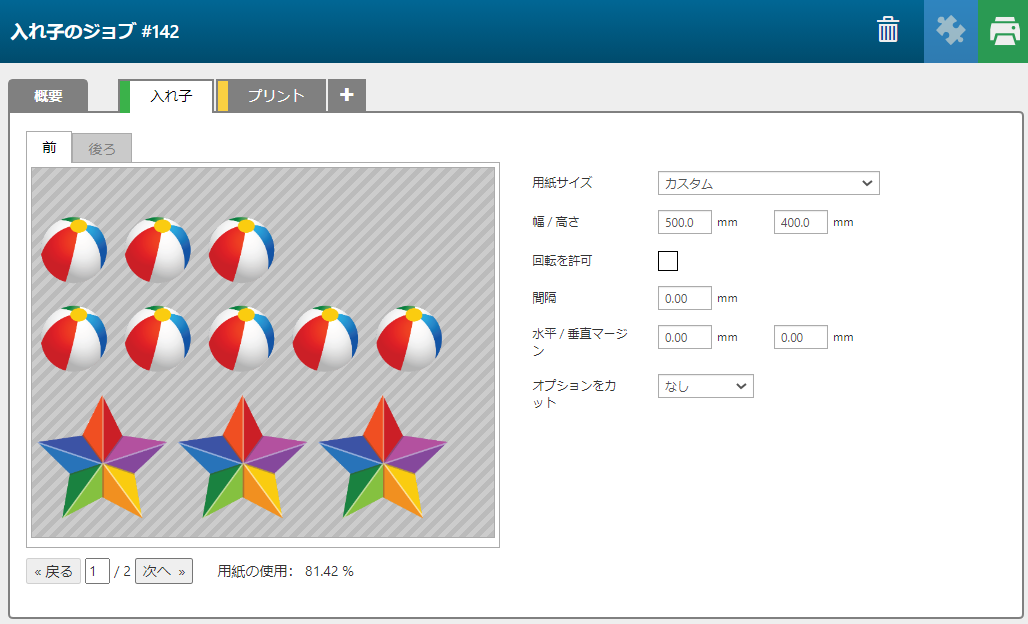Click the height field showing 400.0

pyautogui.click(x=800, y=222)
